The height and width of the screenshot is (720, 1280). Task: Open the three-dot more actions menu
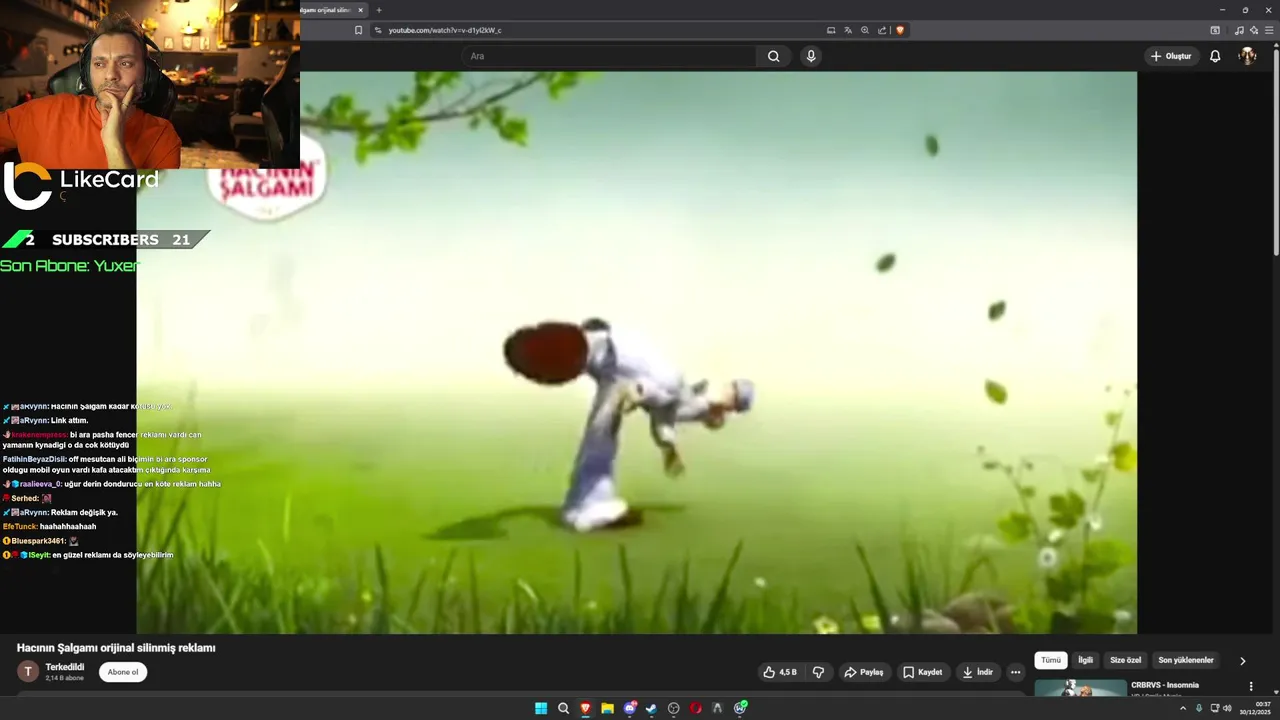click(x=1016, y=672)
